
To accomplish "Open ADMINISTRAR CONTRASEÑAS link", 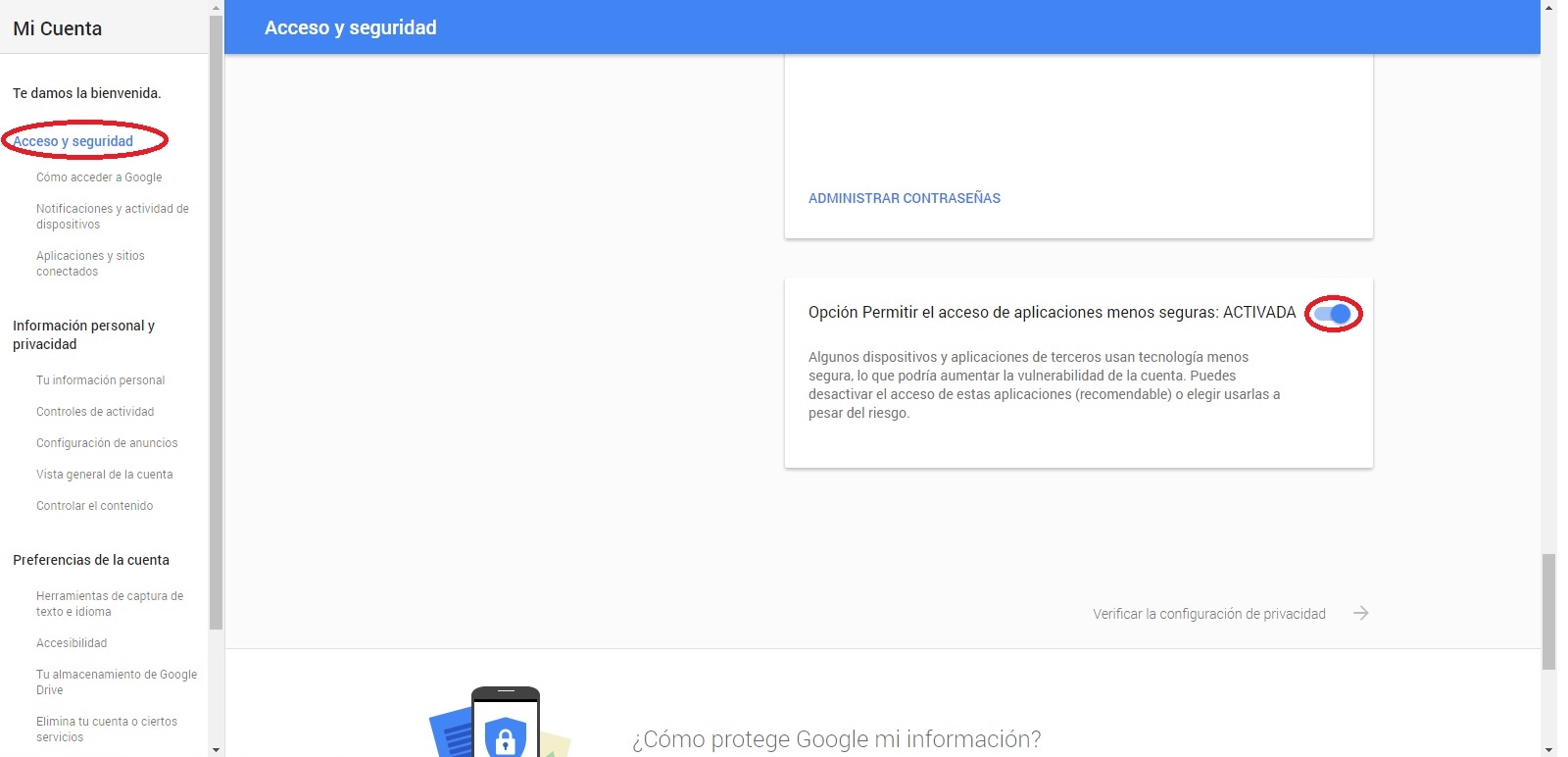I will (904, 198).
